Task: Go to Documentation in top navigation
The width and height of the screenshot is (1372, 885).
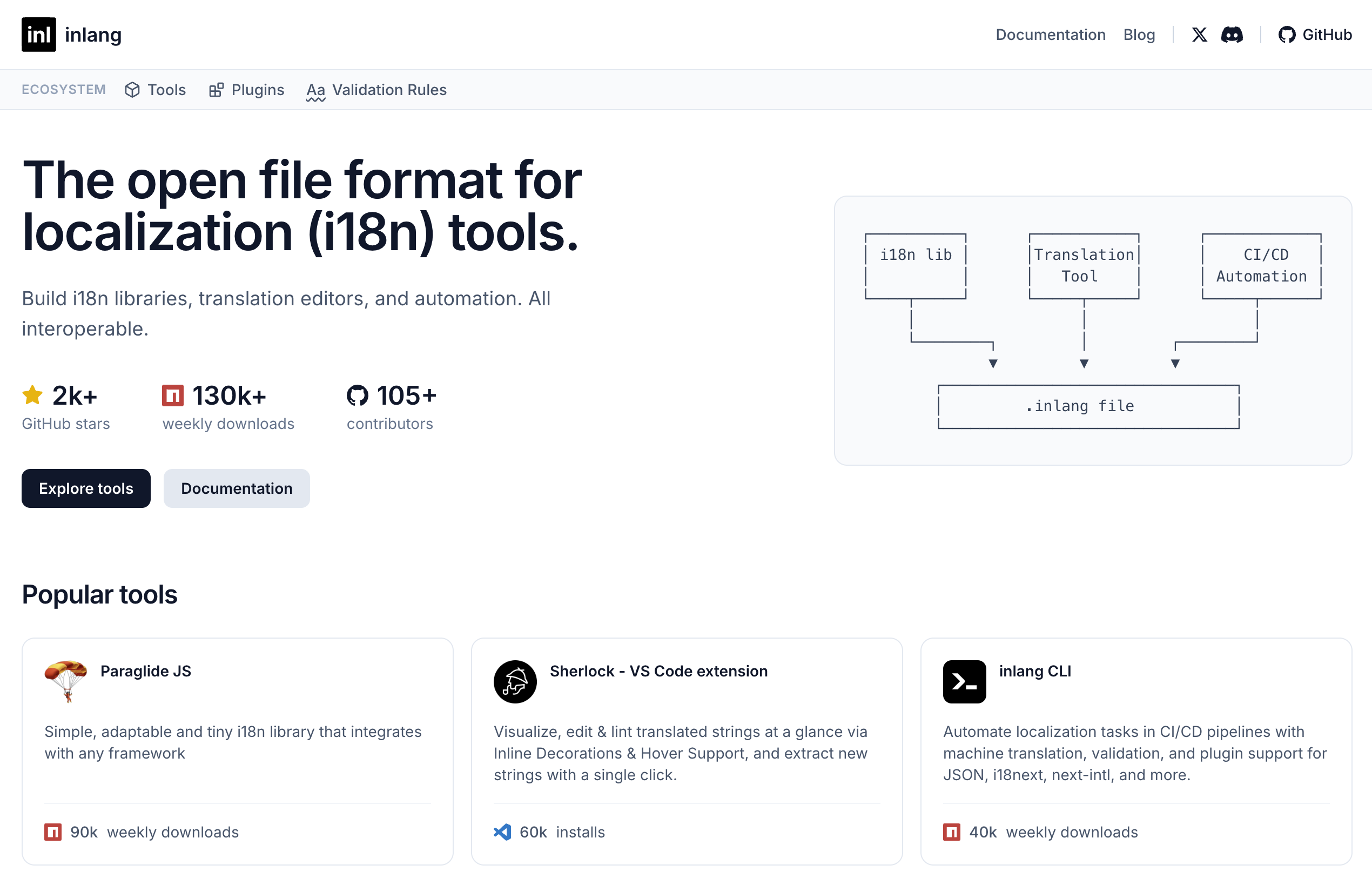Action: tap(1050, 35)
